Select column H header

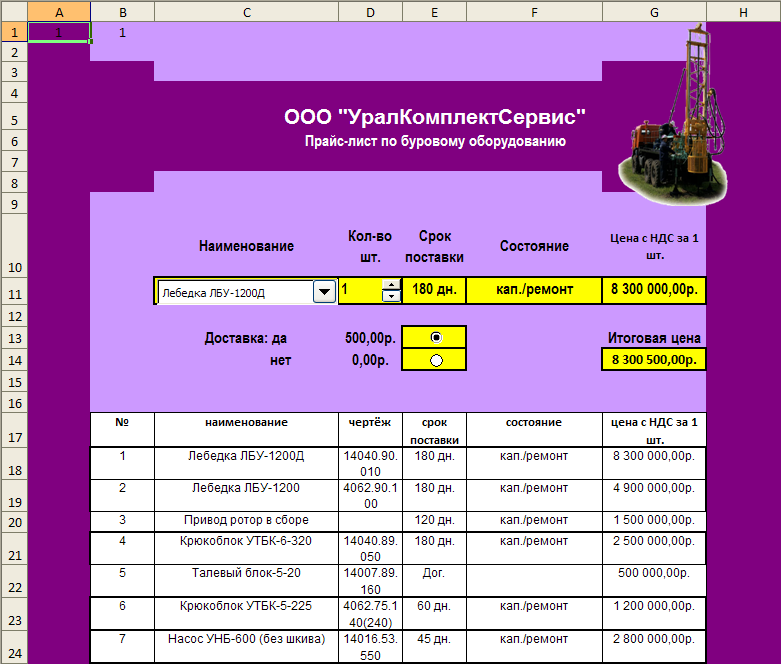743,12
